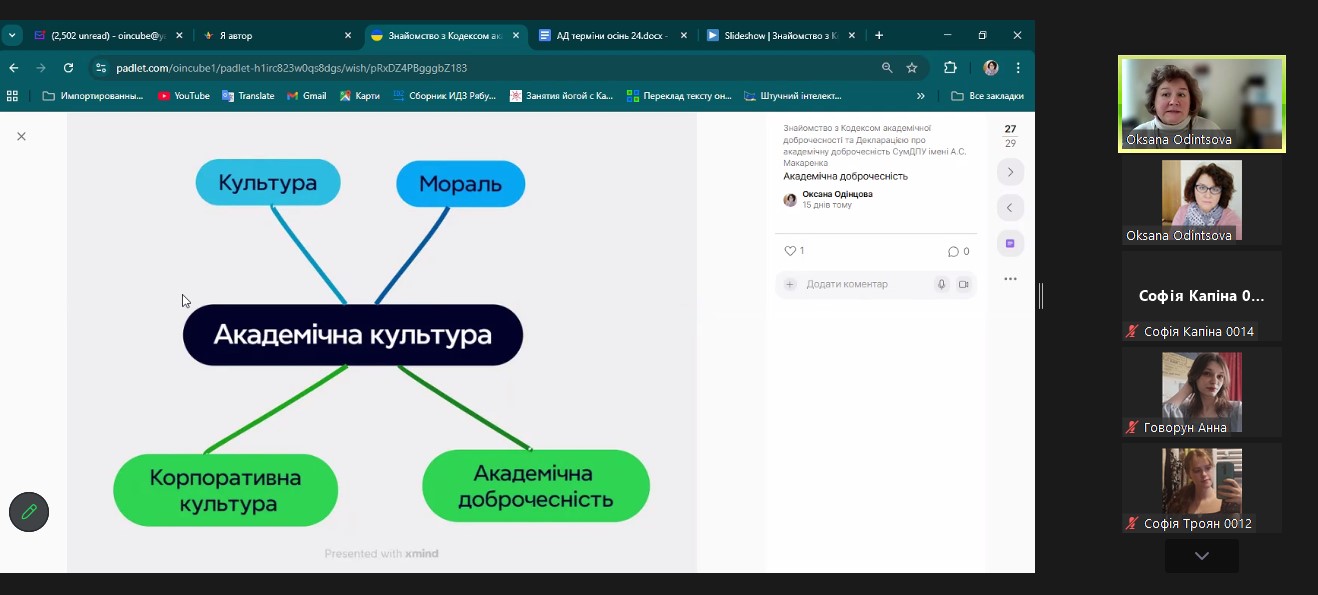
Task: Click the green pencil edit button
Action: pos(29,512)
